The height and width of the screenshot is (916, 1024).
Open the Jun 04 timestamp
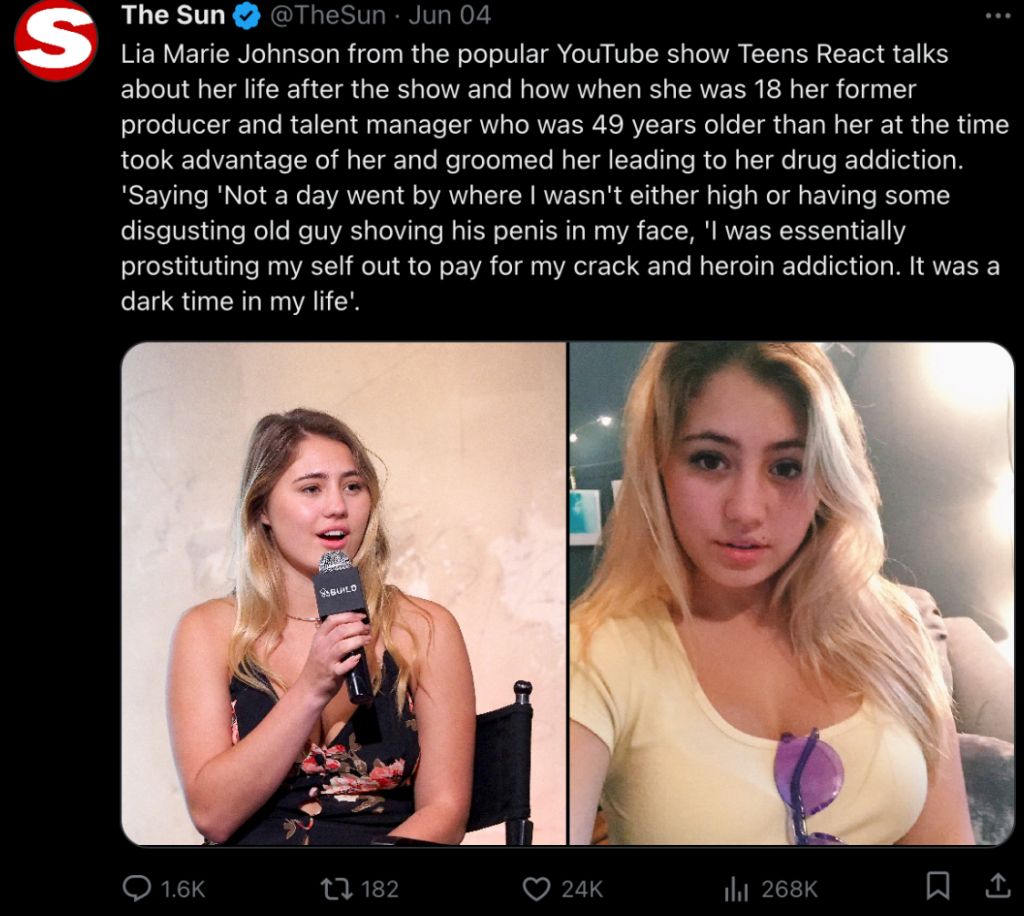[449, 16]
